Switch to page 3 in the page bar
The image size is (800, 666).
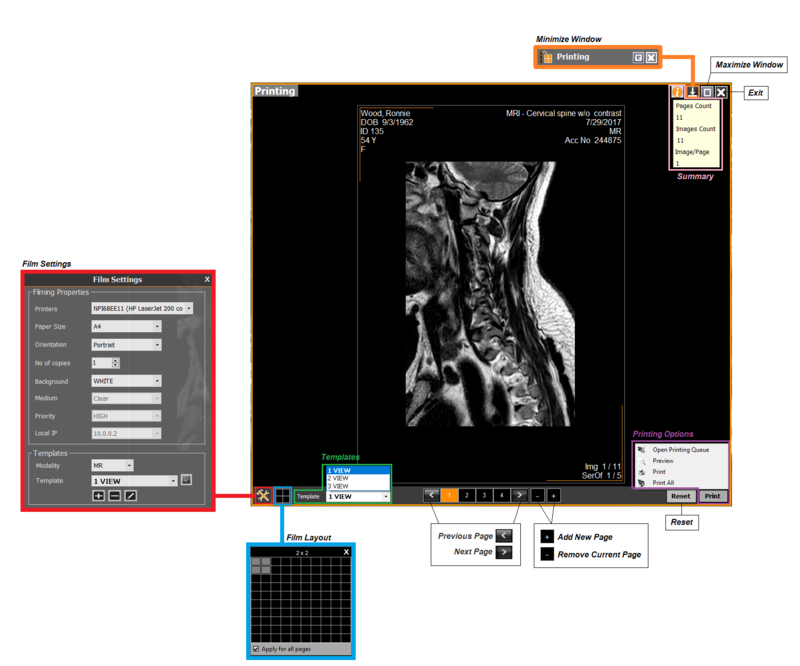484,495
